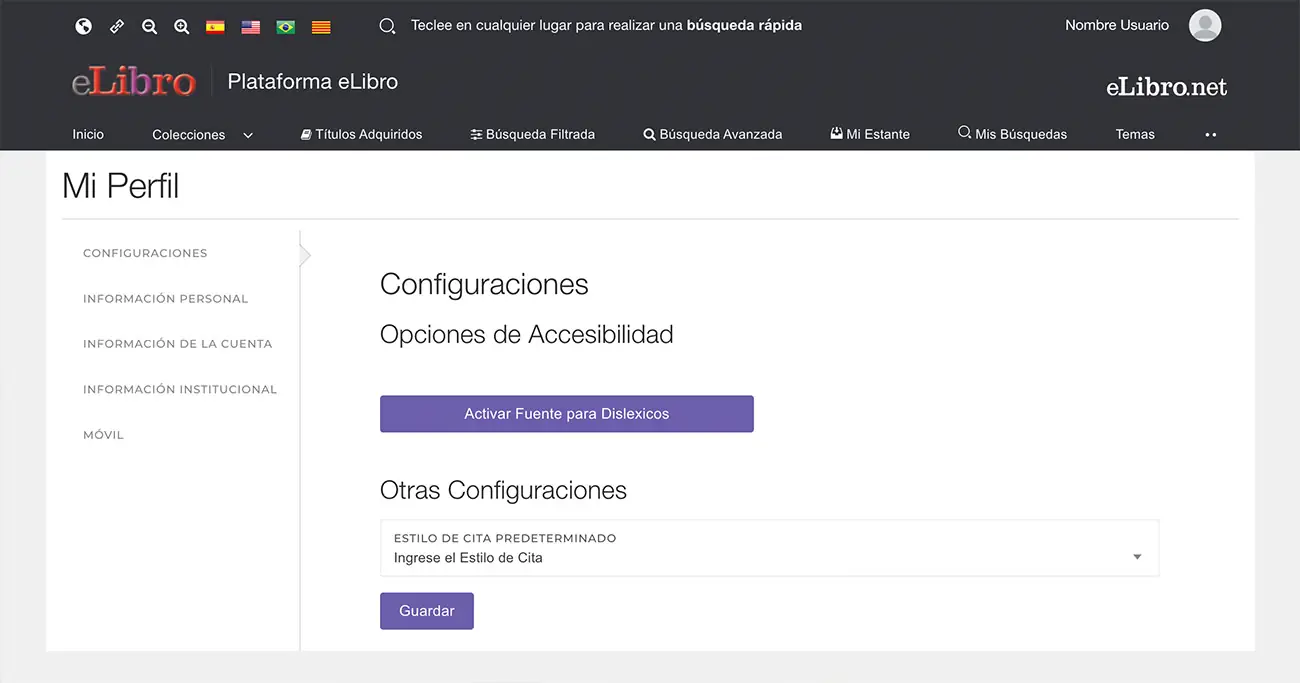Click the quick search field at top
Image resolution: width=1300 pixels, height=683 pixels.
pos(605,26)
